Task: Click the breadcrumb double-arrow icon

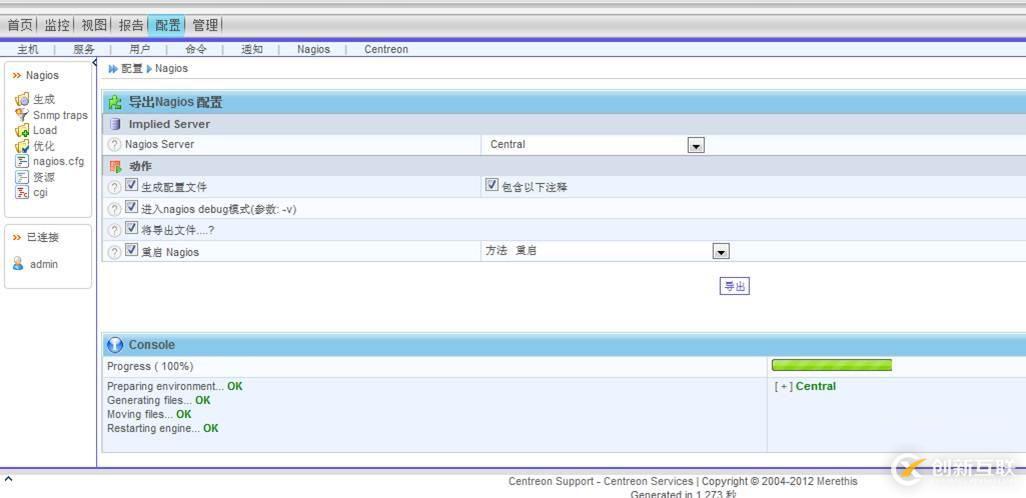Action: [x=113, y=69]
